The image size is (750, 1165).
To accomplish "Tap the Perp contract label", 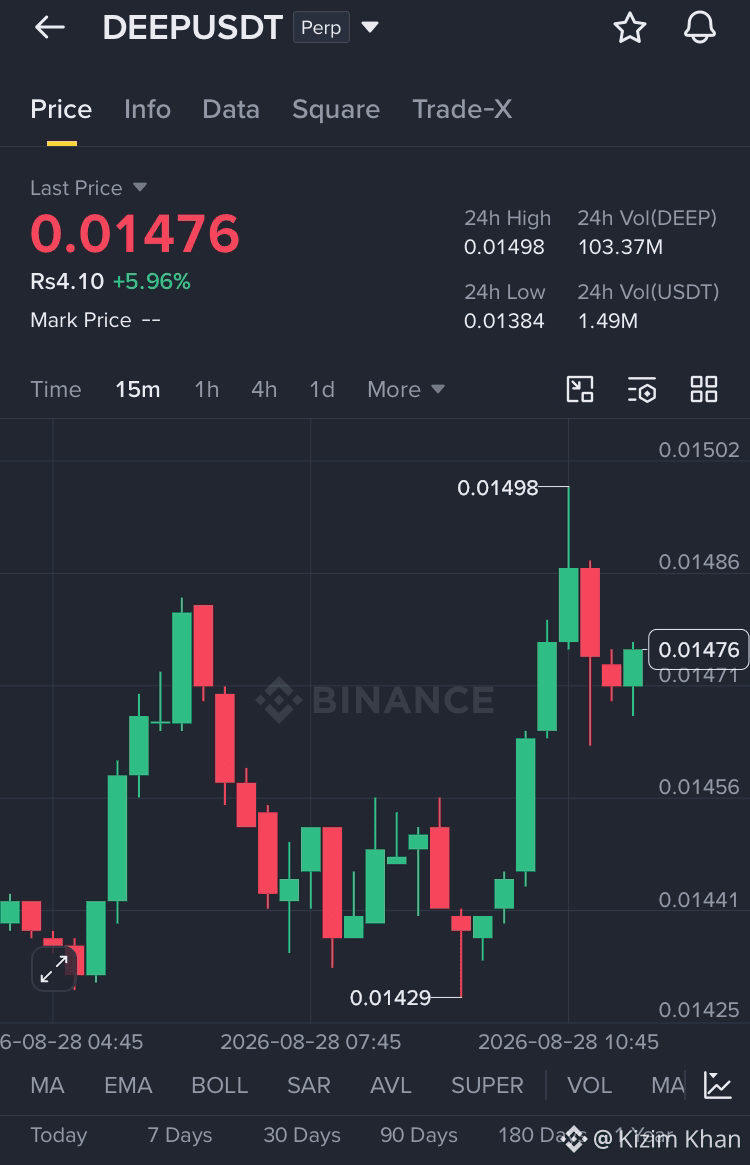I will pos(321,27).
